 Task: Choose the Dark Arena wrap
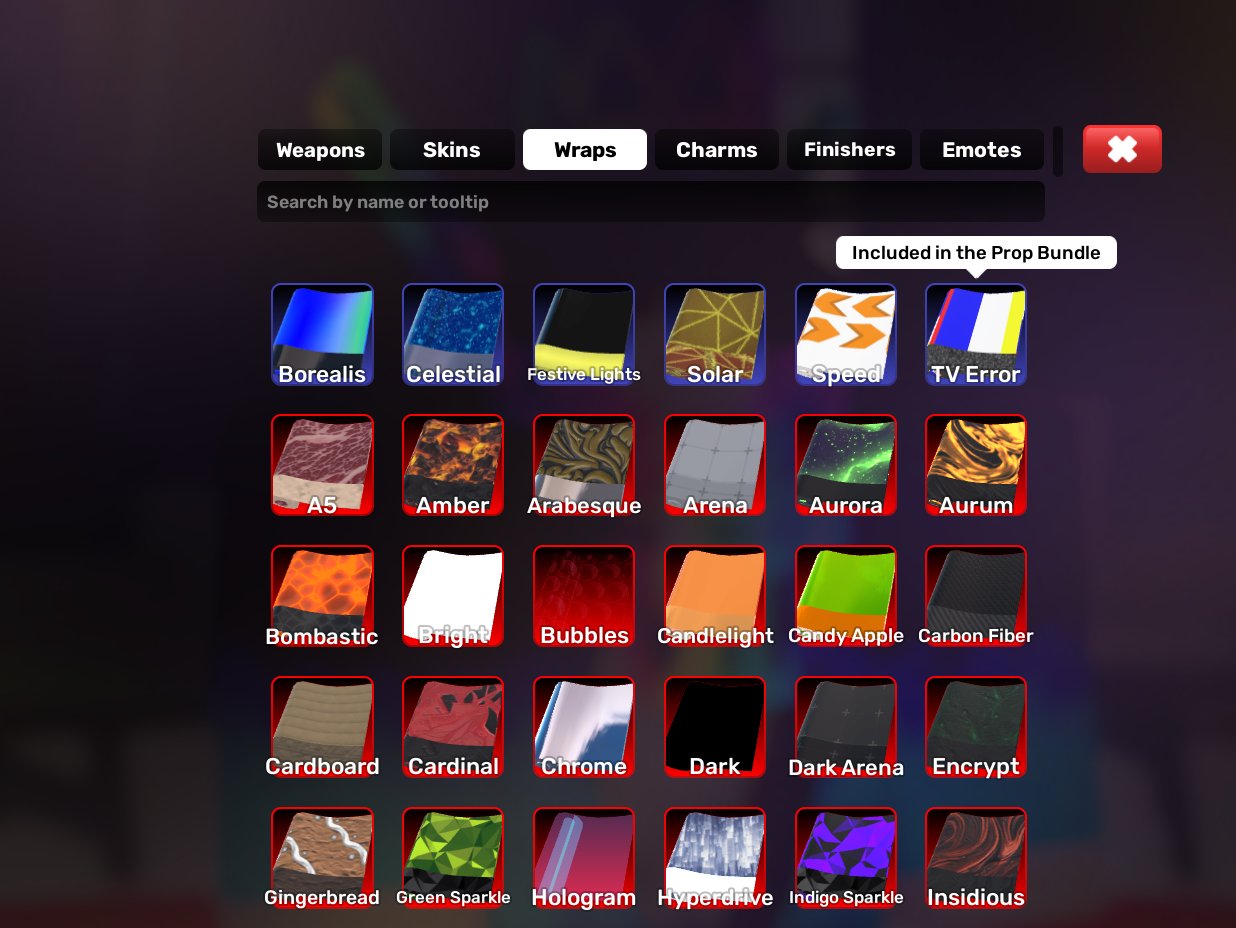click(846, 728)
